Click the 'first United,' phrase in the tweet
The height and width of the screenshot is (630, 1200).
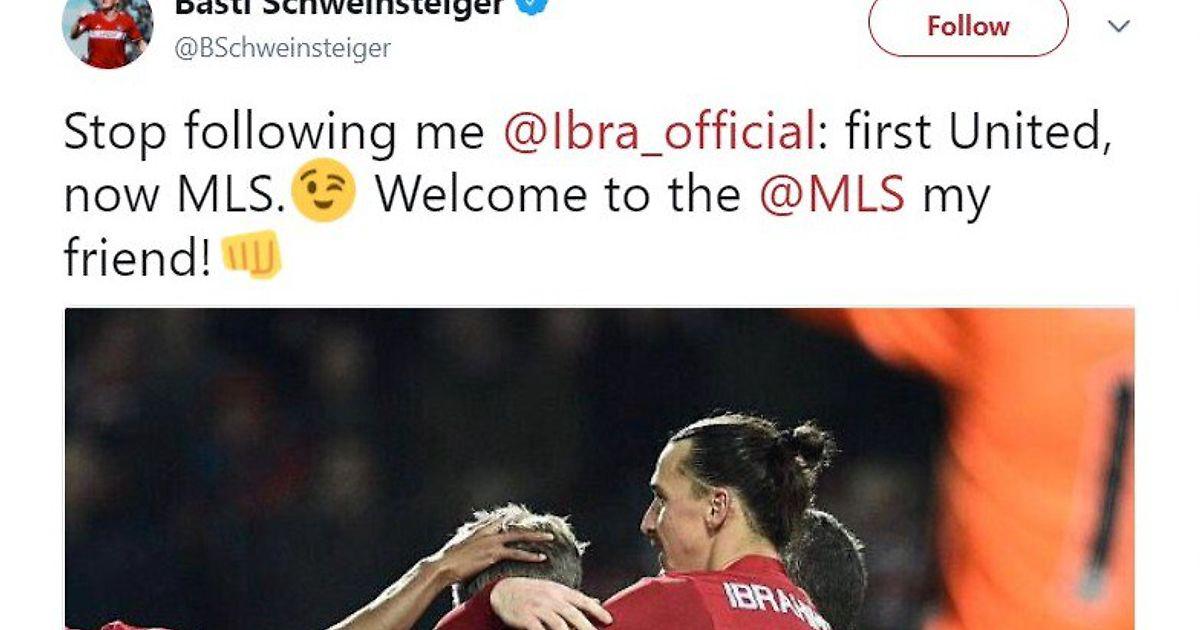978,134
